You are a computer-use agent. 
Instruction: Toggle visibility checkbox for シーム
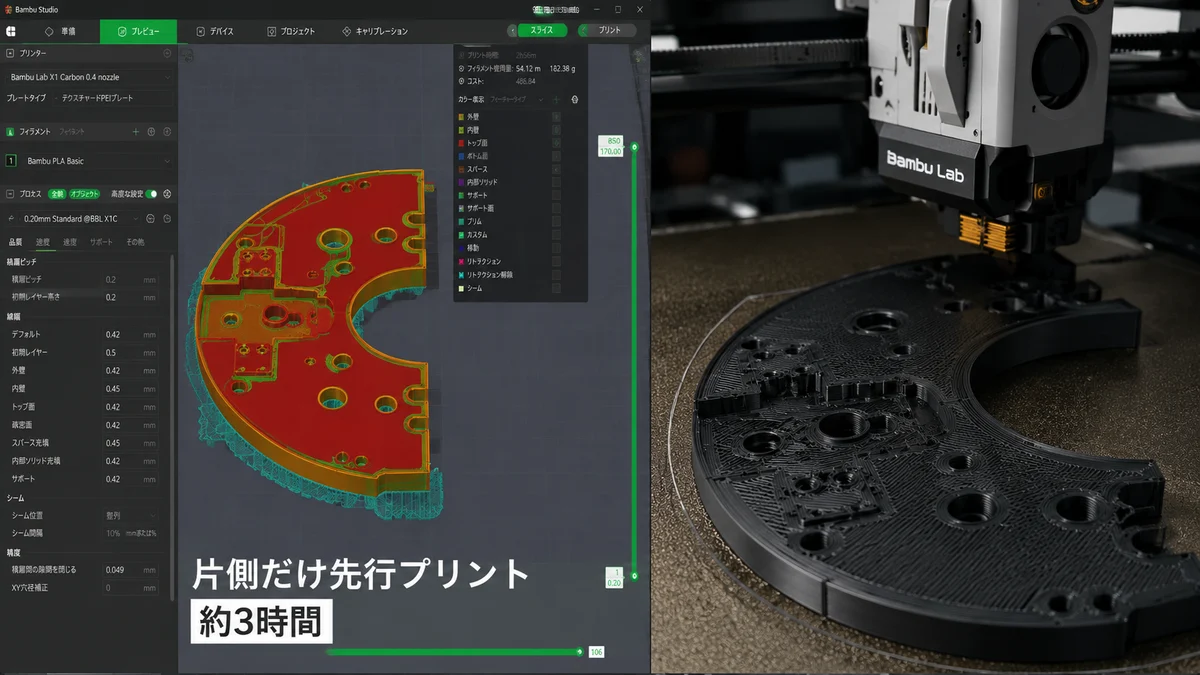coord(557,287)
